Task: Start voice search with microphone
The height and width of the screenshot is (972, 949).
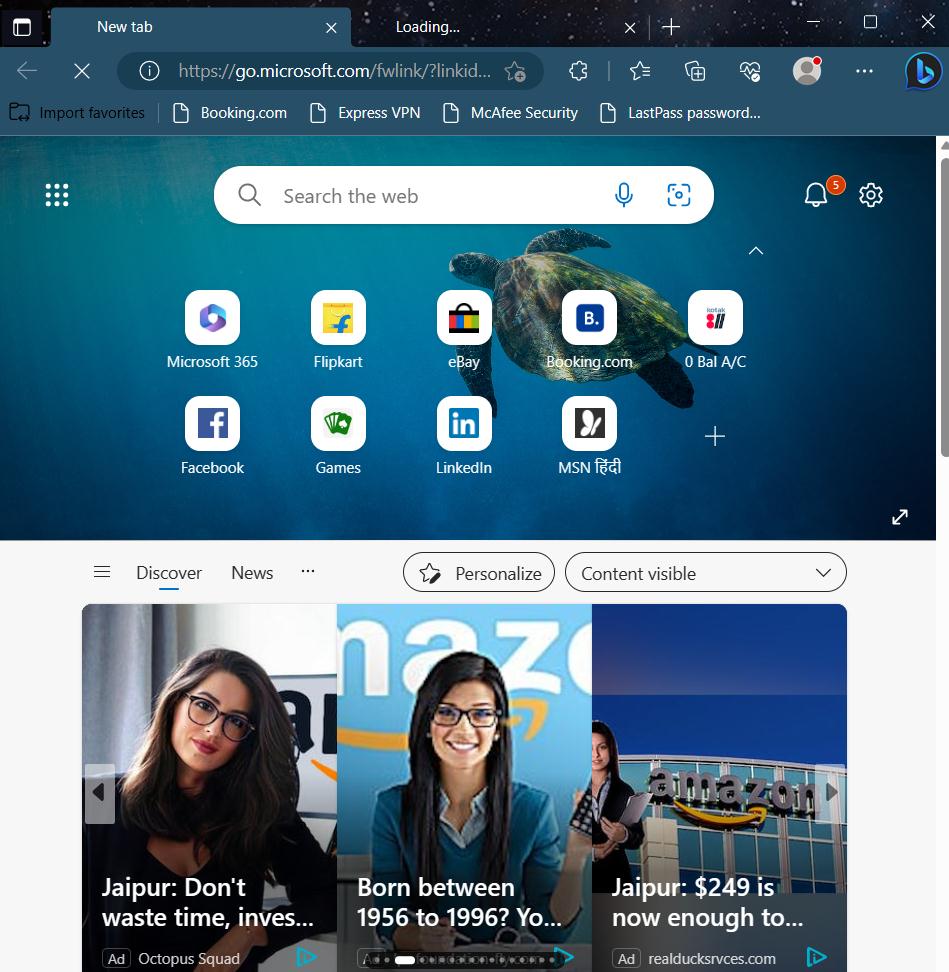Action: point(624,195)
